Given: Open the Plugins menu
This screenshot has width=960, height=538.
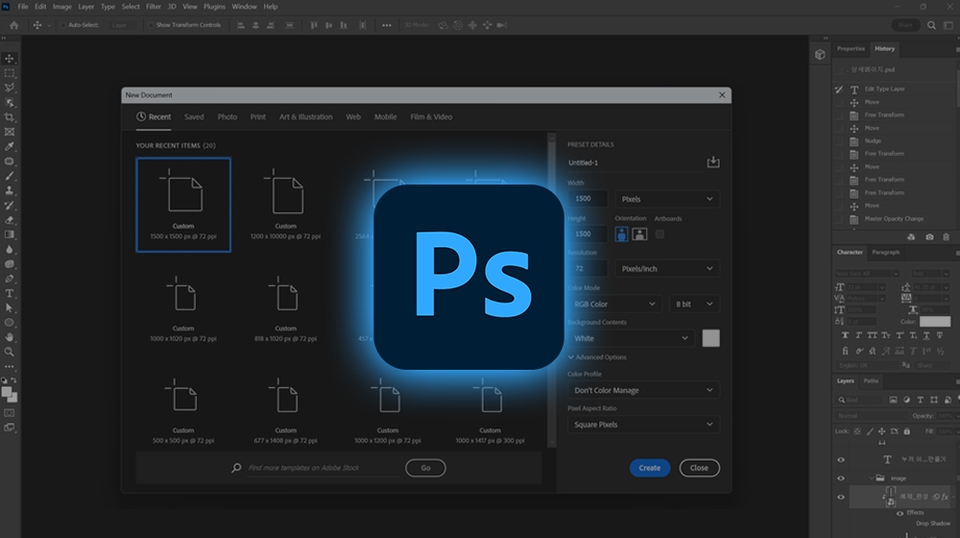Looking at the screenshot, I should pyautogui.click(x=214, y=7).
